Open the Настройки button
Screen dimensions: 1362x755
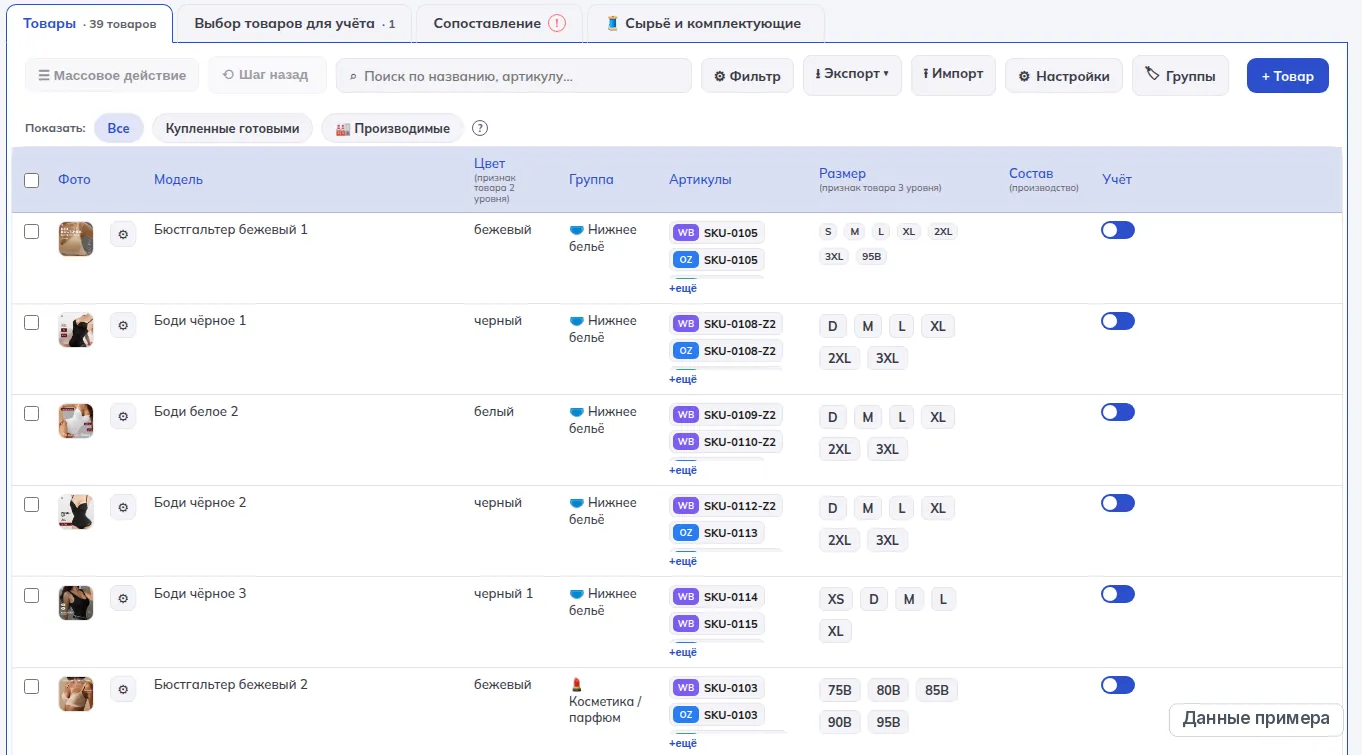pos(1064,76)
